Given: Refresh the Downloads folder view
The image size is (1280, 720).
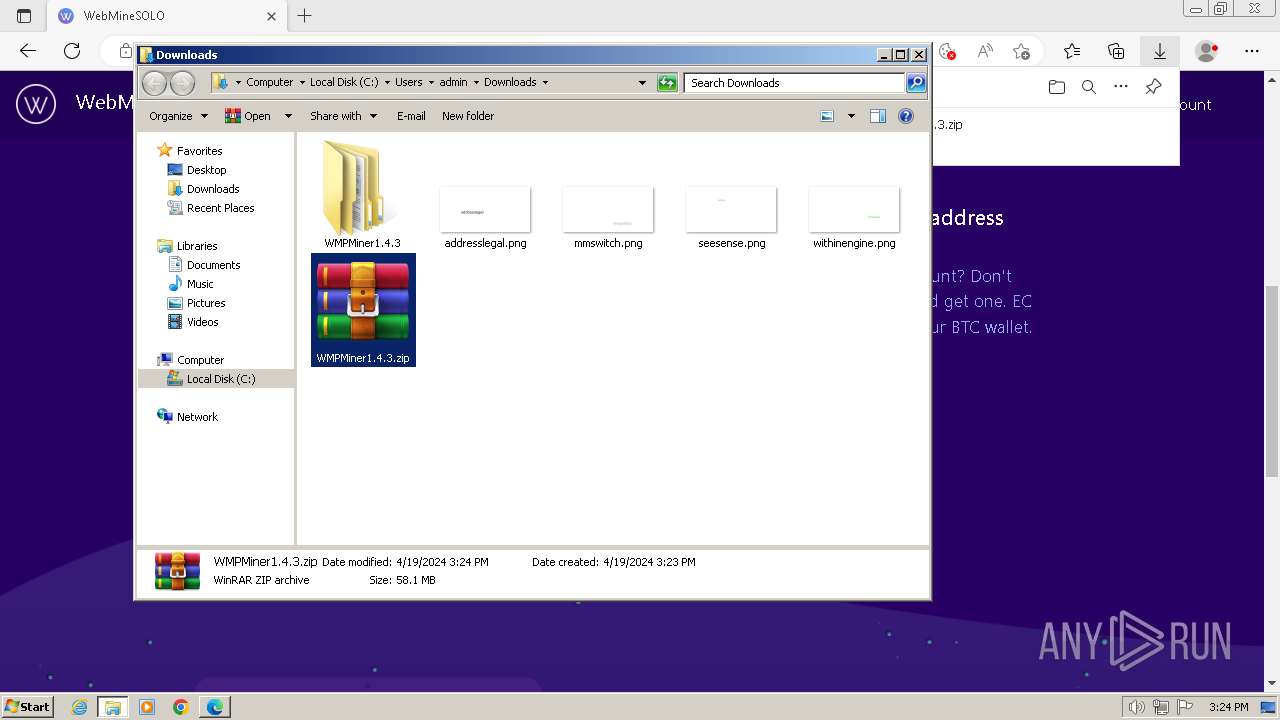Looking at the screenshot, I should point(667,83).
